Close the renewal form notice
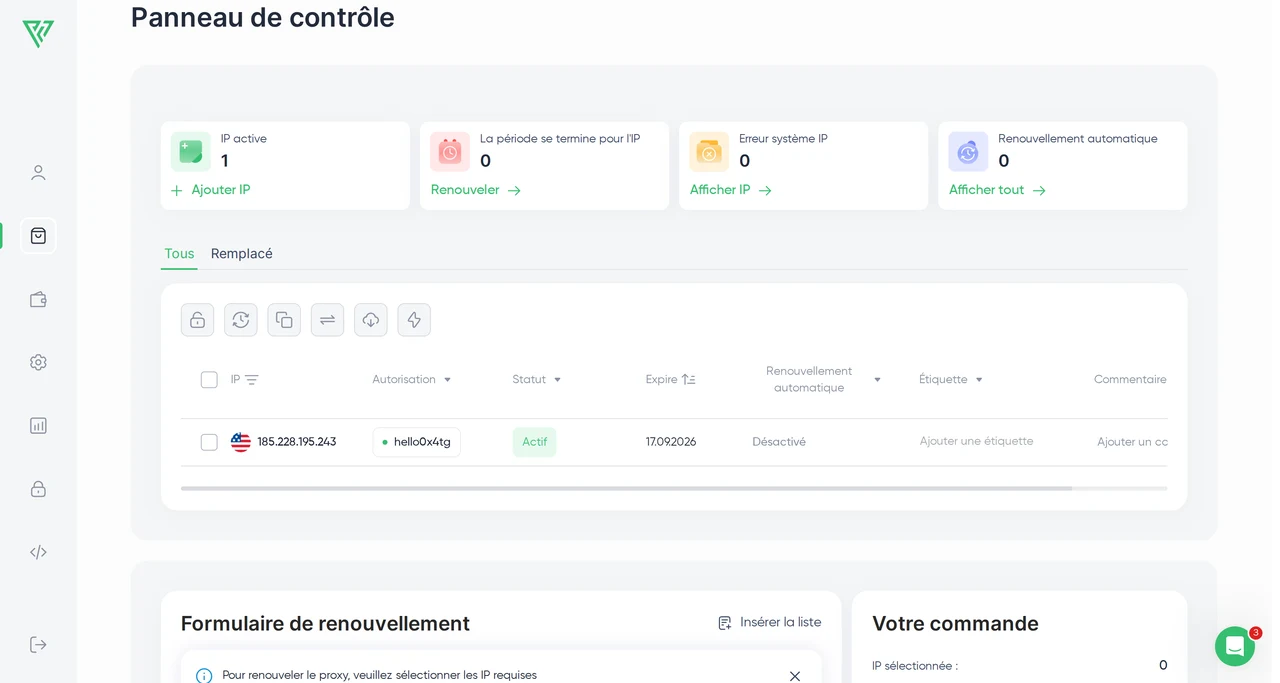Image resolution: width=1280 pixels, height=683 pixels. pos(795,676)
